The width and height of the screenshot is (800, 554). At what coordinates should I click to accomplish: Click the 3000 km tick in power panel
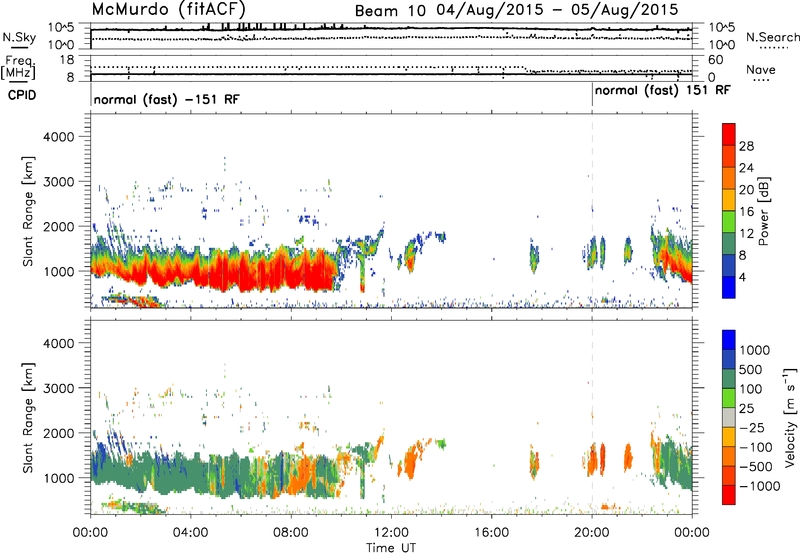coord(58,182)
